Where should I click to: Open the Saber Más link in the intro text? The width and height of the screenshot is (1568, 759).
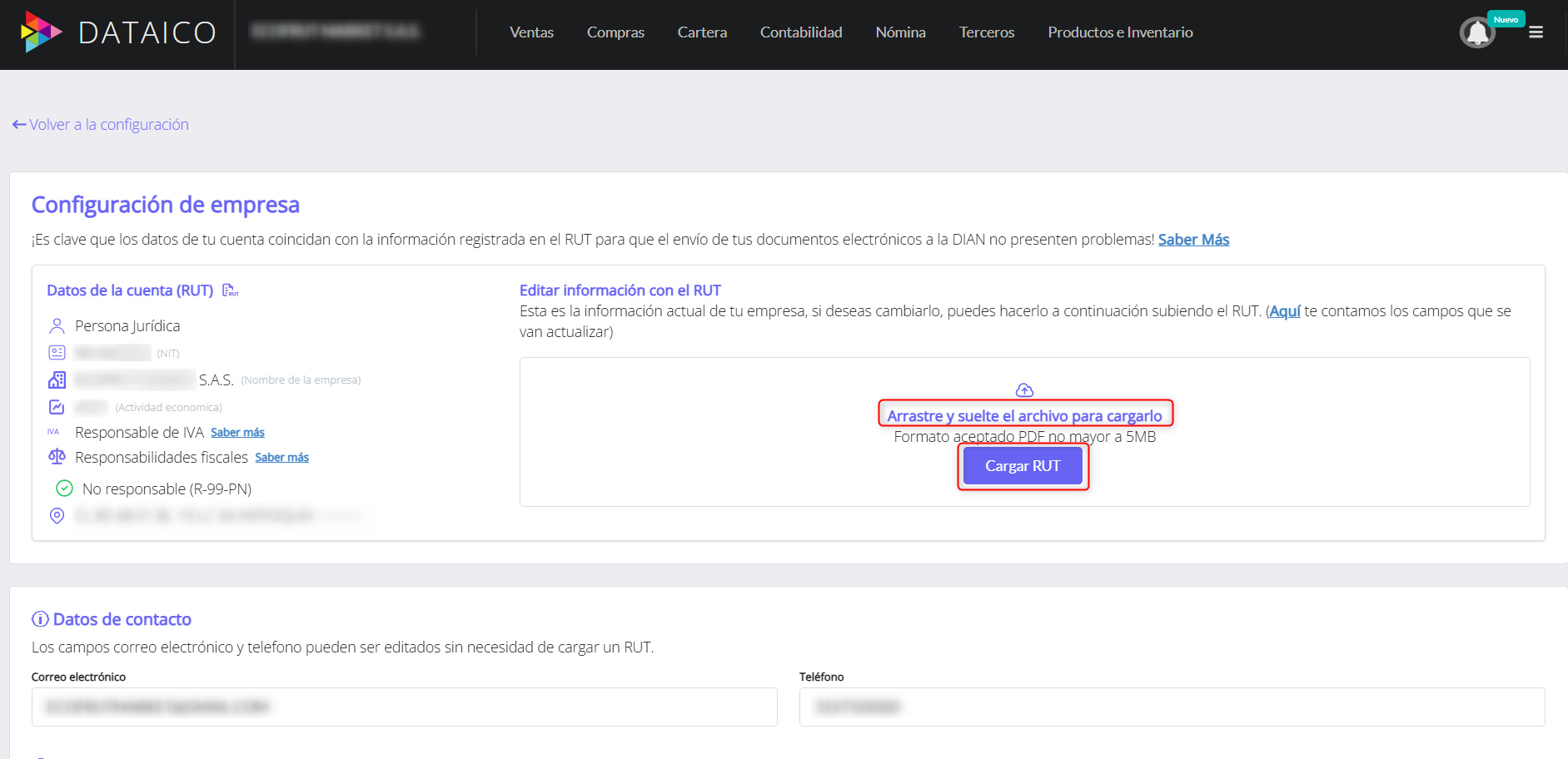[1193, 239]
